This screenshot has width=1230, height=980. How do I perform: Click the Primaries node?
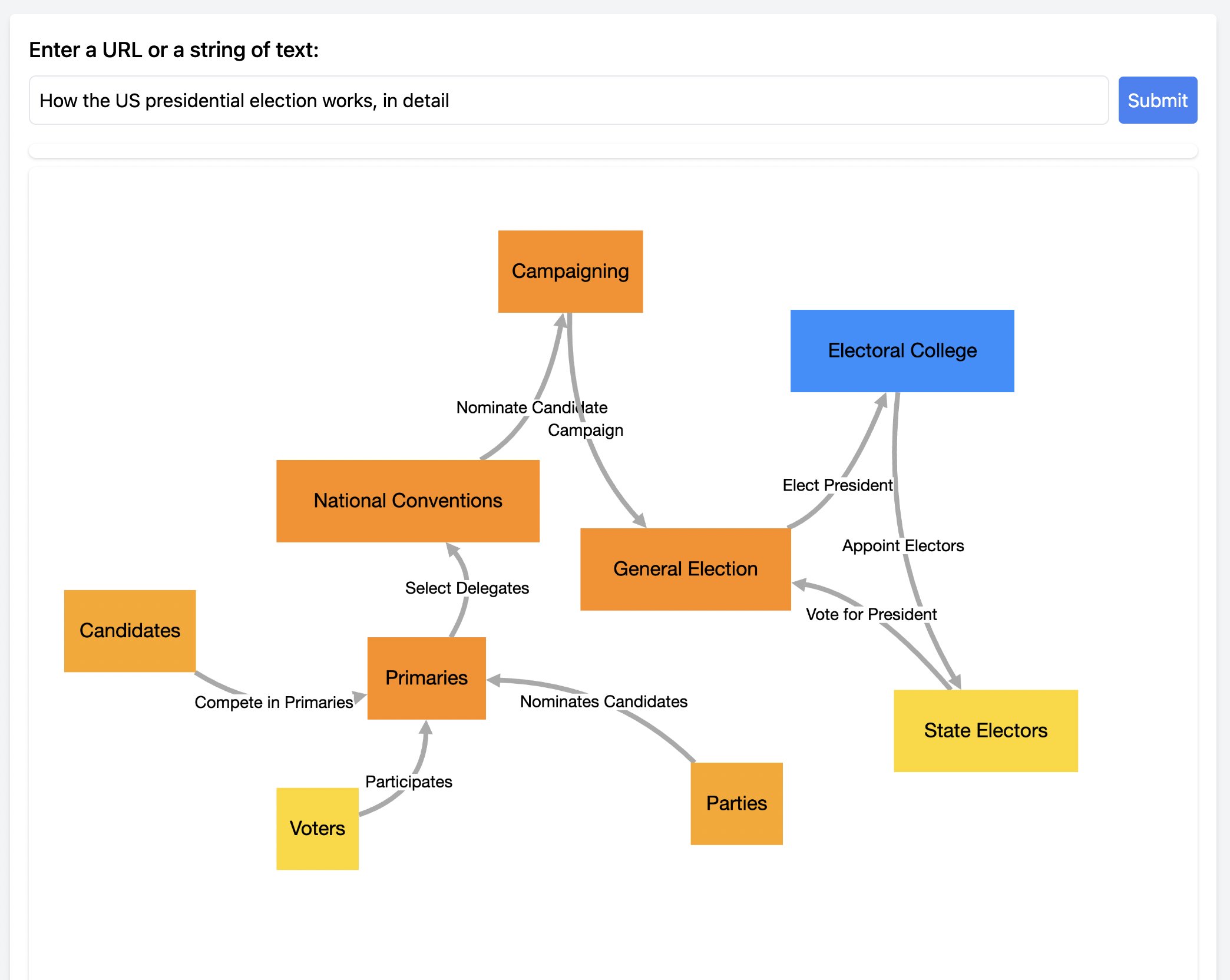[x=426, y=678]
